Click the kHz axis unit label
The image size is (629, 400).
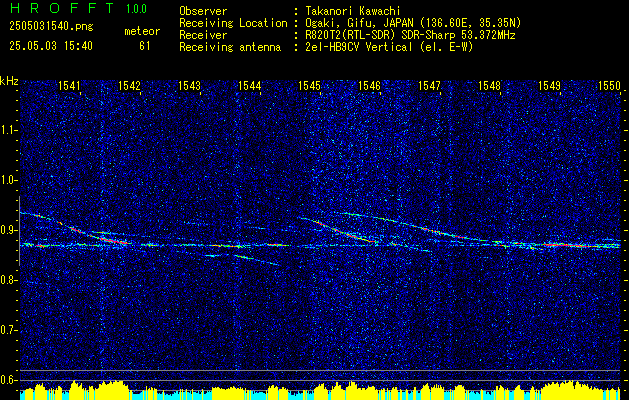9,81
